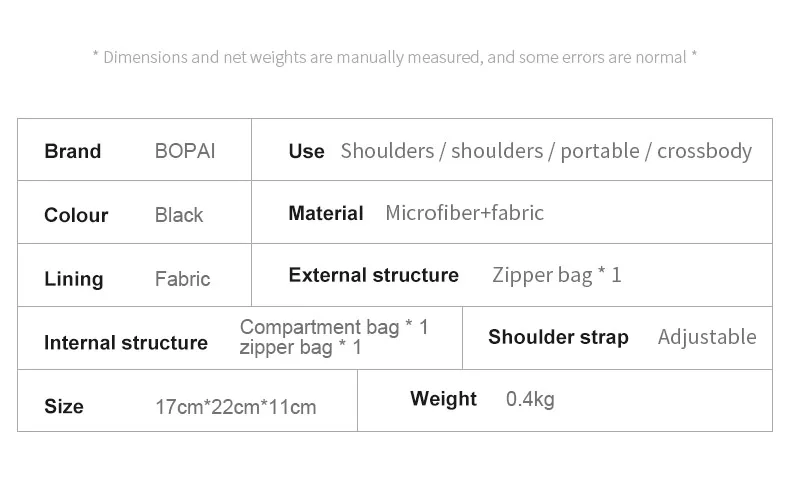Select the Microfiber+fabric value
Screen dimensions: 790x502
click(x=465, y=213)
